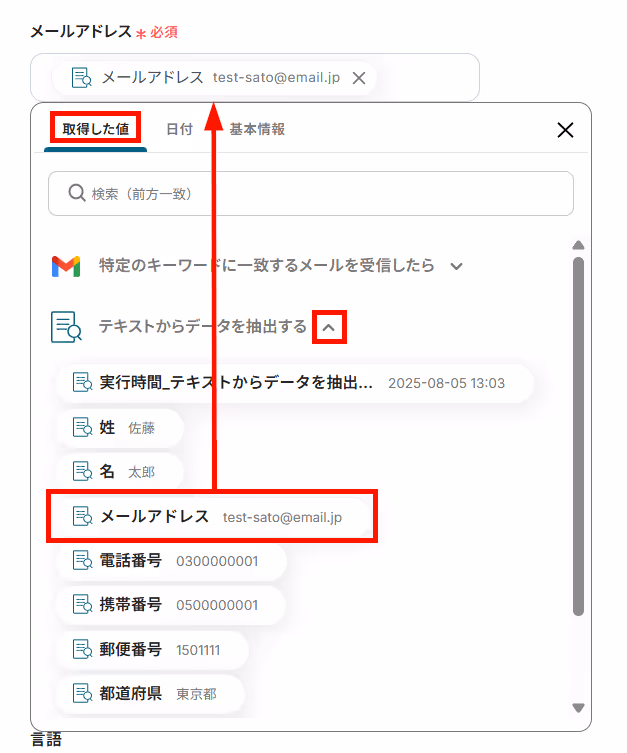The width and height of the screenshot is (627, 753).
Task: Pick the 郵便番号 1501111 value
Action: (x=153, y=649)
